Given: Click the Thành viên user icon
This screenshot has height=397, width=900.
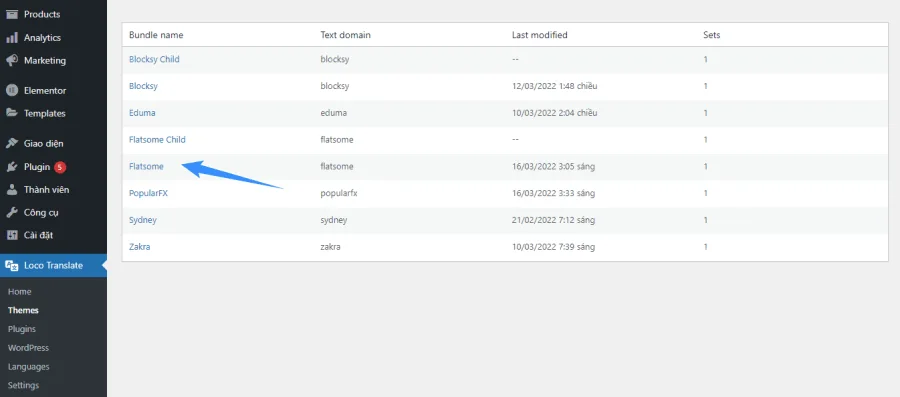Looking at the screenshot, I should (11, 190).
